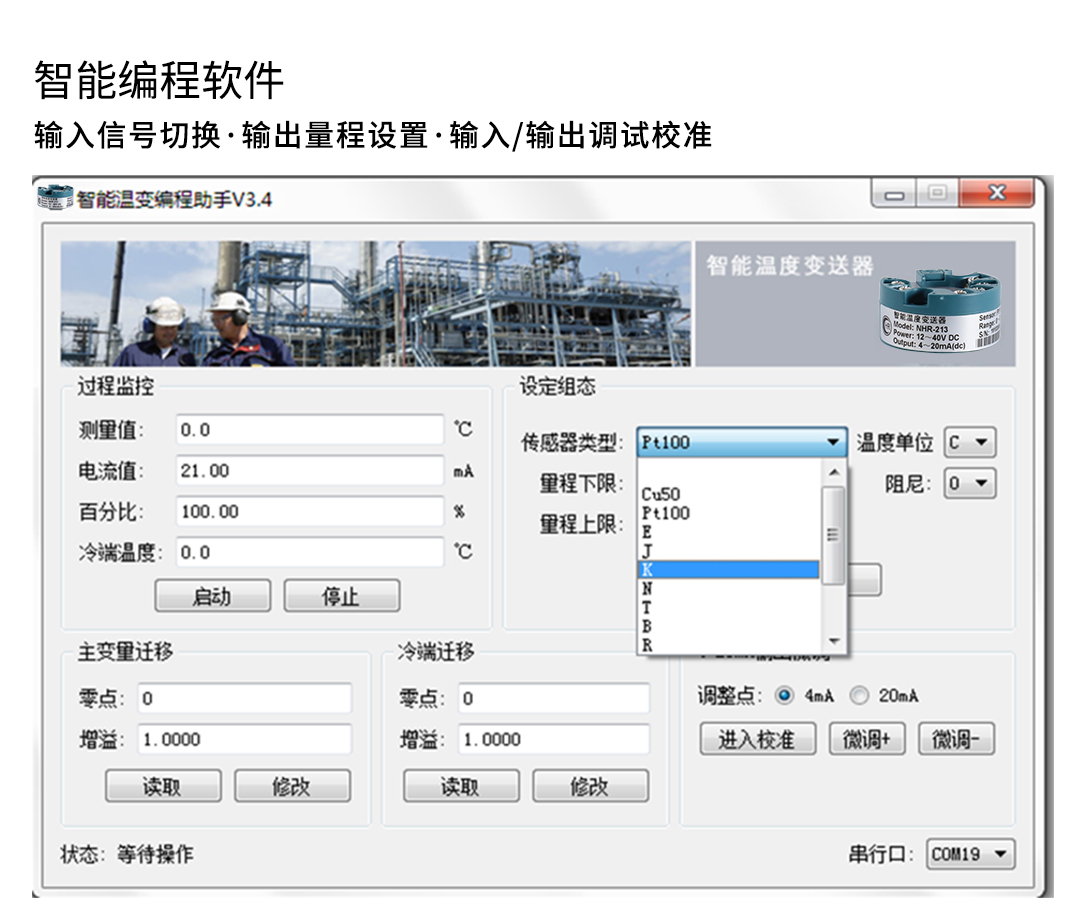Select the 20mA adjustment point radio button
1080x921 pixels.
tap(859, 696)
